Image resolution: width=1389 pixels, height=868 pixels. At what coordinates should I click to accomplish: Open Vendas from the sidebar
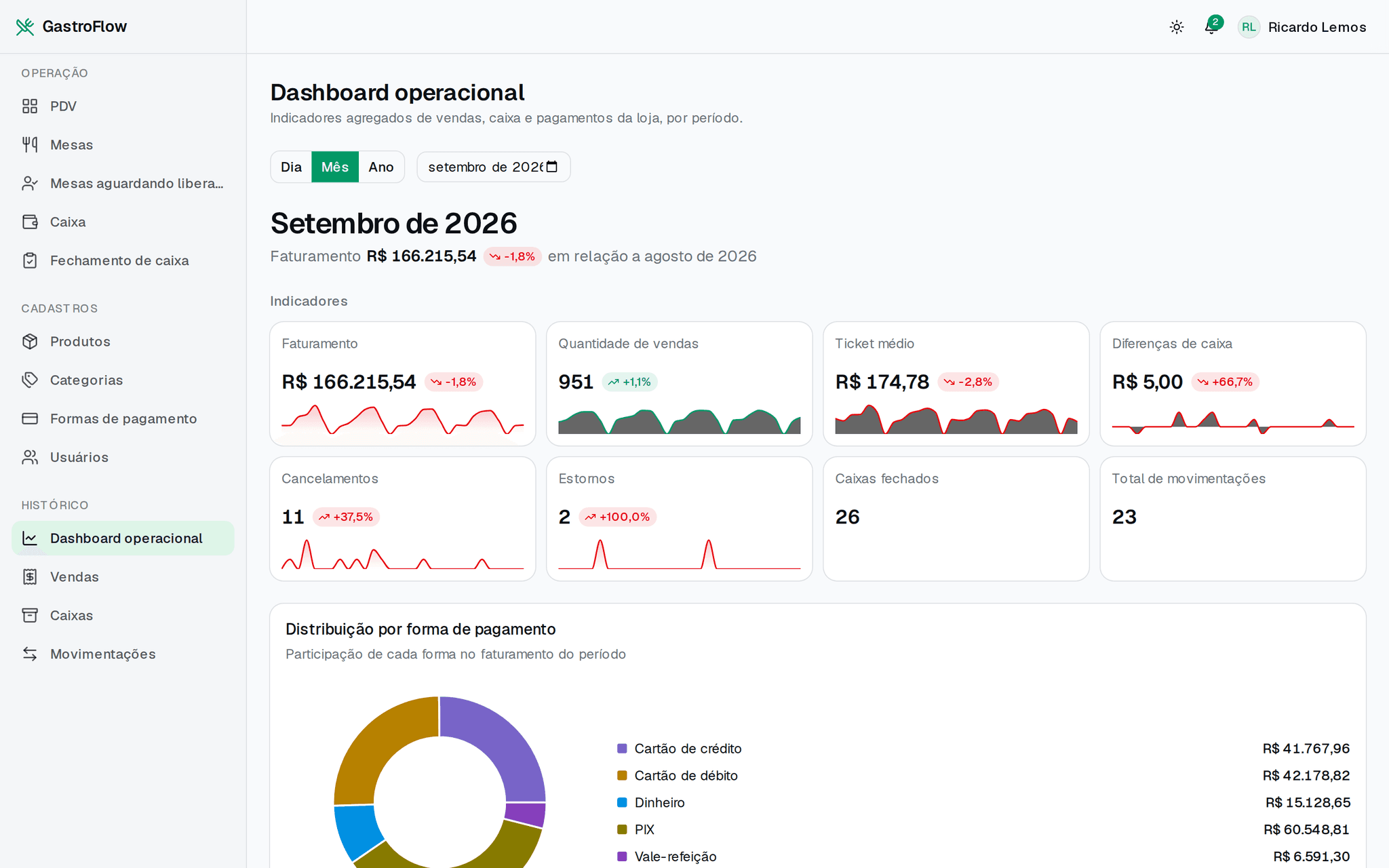[x=123, y=577]
